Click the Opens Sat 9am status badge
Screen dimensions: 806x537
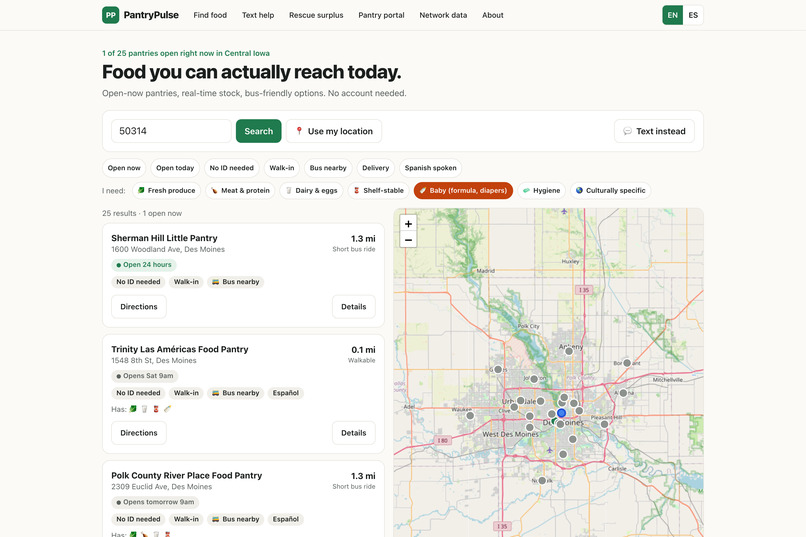pos(145,376)
